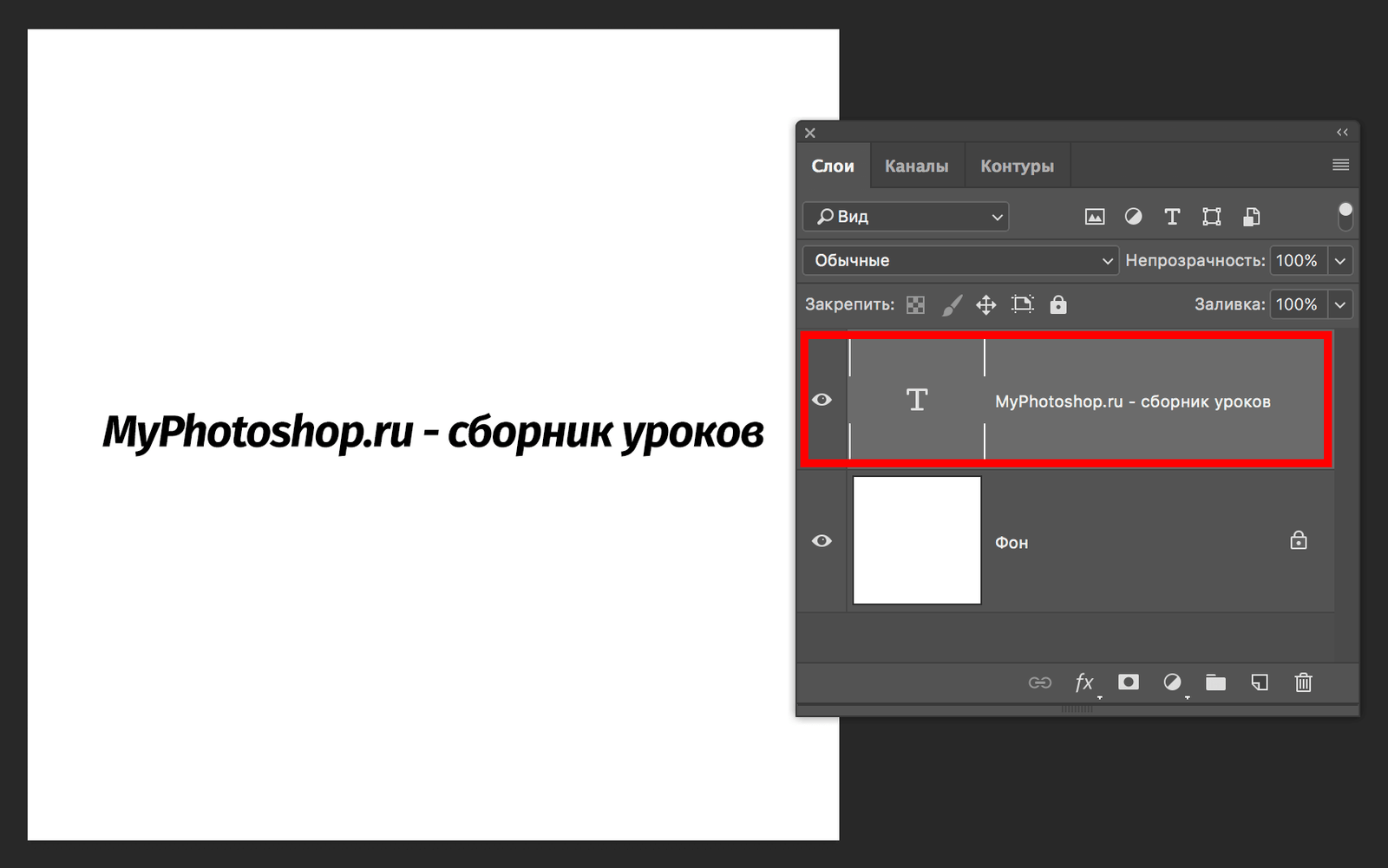Click the smart object filter icon
This screenshot has height=868, width=1388.
[1251, 217]
